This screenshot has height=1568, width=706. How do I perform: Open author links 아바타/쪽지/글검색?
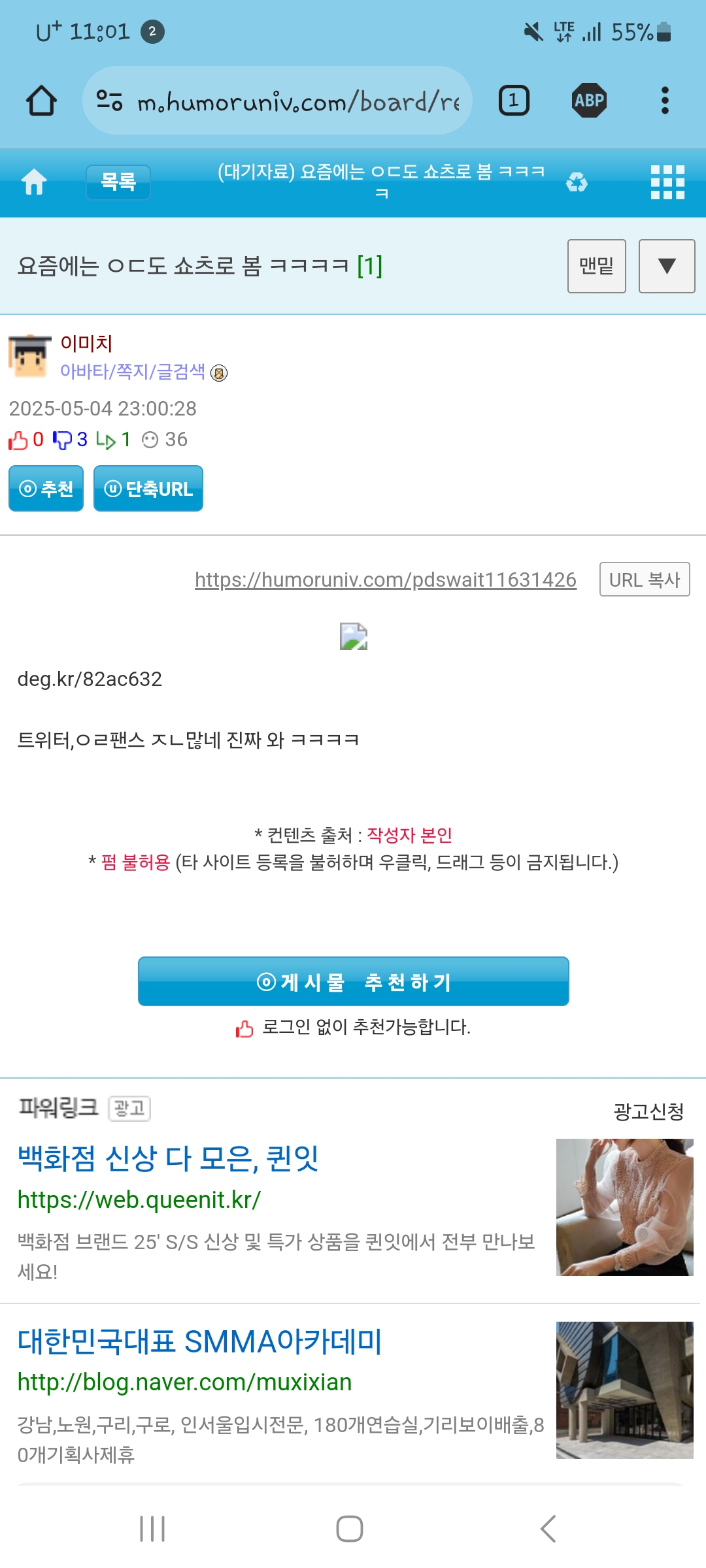133,371
